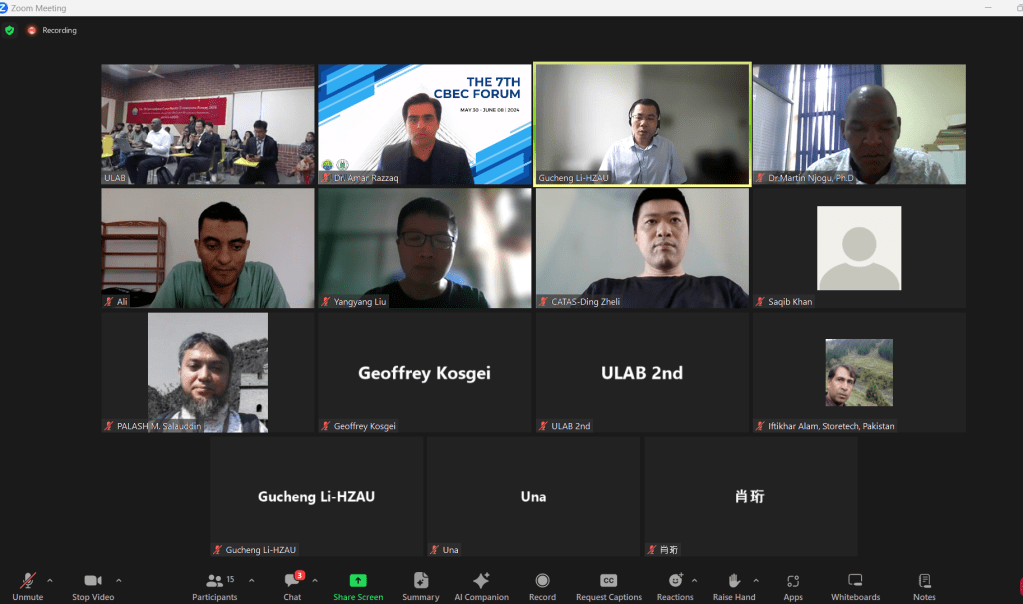Screen dimensions: 1023x604
Task: Expand video options arrow beside Stop Video
Action: click(118, 580)
